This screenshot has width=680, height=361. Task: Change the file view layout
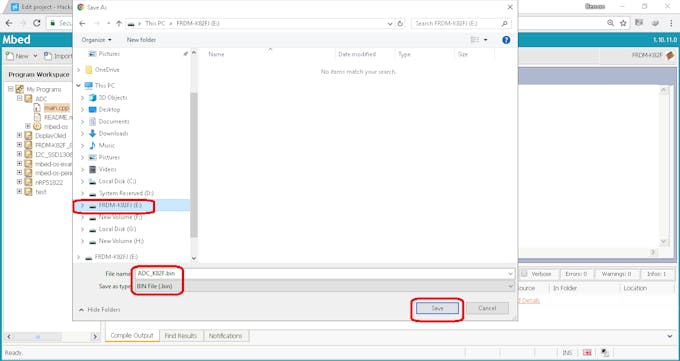[x=479, y=40]
